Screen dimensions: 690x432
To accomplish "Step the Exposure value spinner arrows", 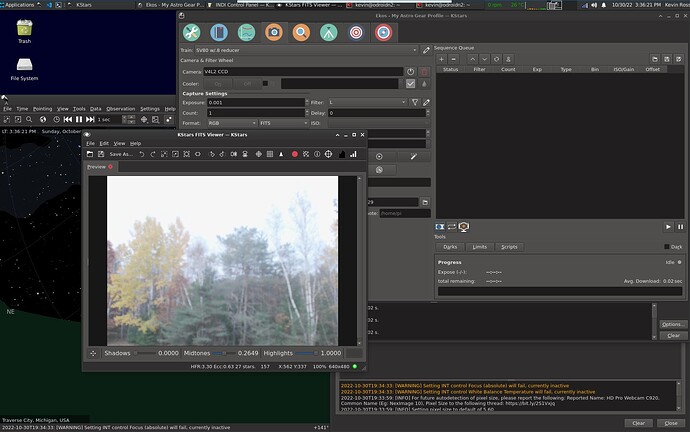I will [307, 102].
